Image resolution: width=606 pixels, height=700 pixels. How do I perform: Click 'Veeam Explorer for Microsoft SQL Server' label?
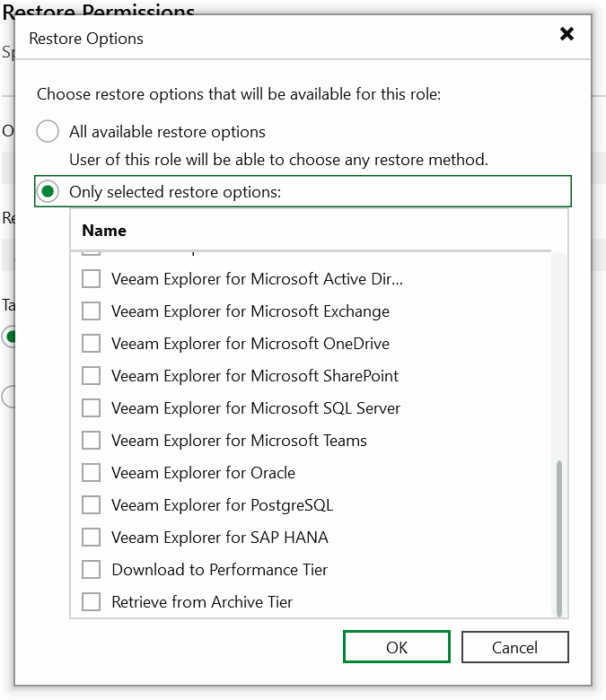[255, 408]
